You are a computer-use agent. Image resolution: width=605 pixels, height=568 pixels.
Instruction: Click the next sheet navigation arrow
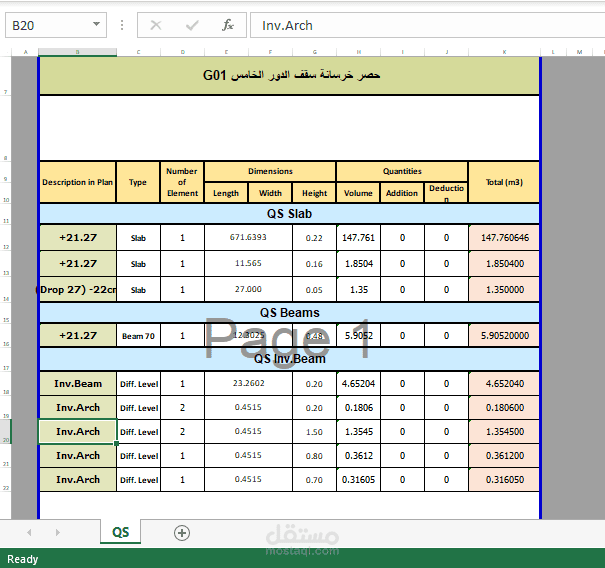(x=58, y=532)
